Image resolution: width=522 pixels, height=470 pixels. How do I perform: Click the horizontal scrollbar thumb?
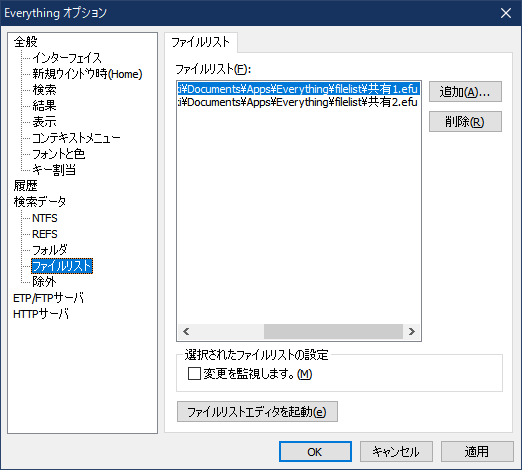coord(333,331)
